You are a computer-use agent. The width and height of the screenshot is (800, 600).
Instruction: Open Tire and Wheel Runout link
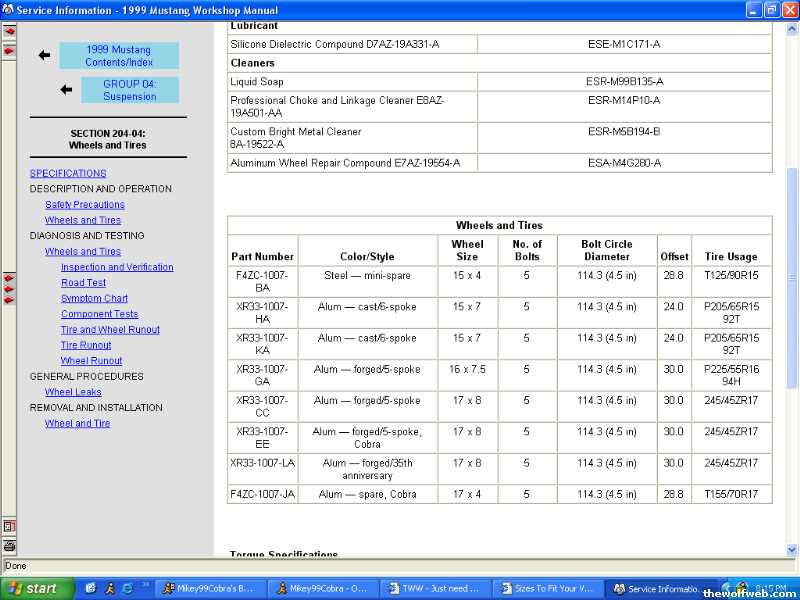click(110, 329)
